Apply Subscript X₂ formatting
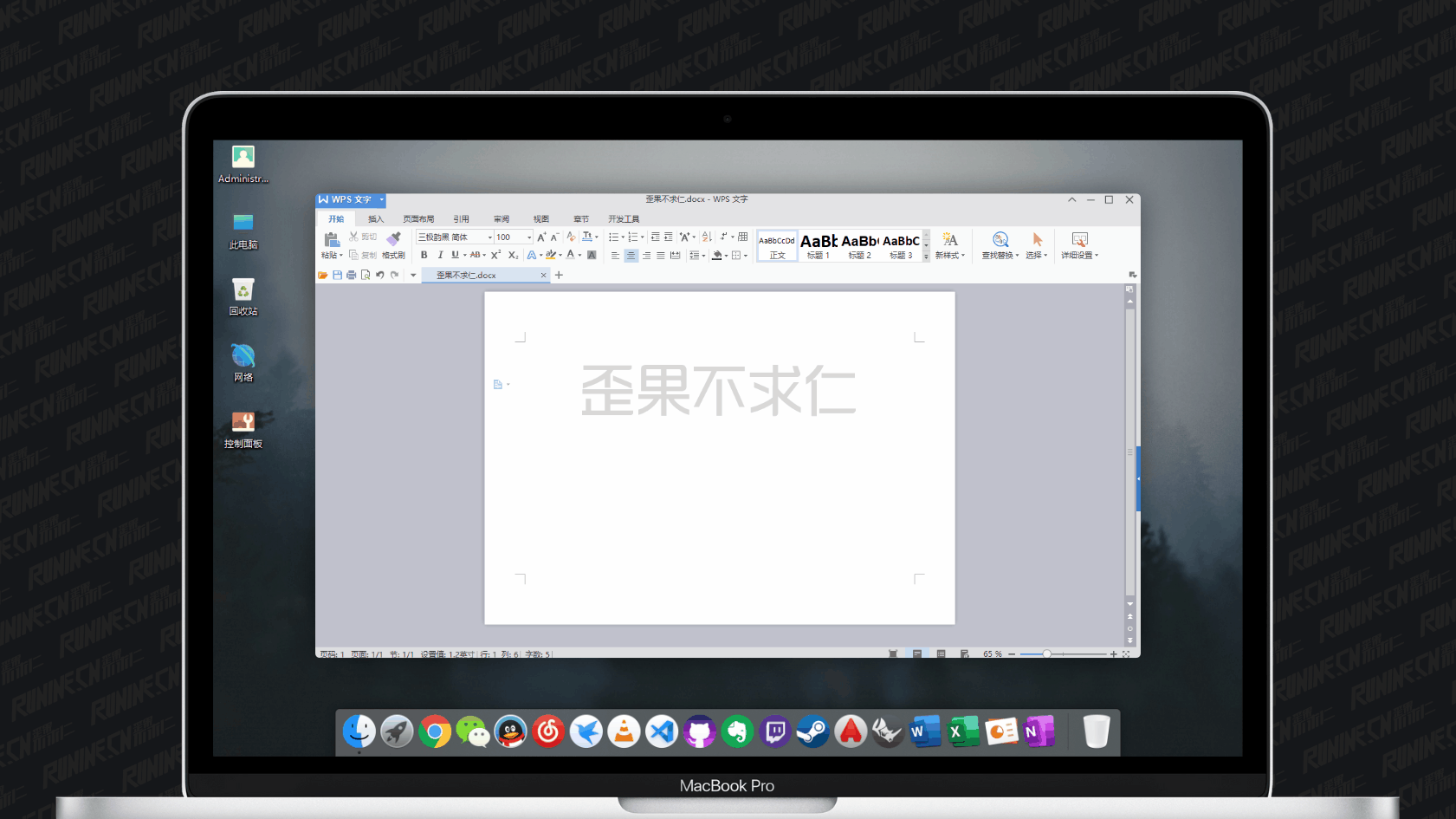This screenshot has height=819, width=1456. [x=513, y=255]
